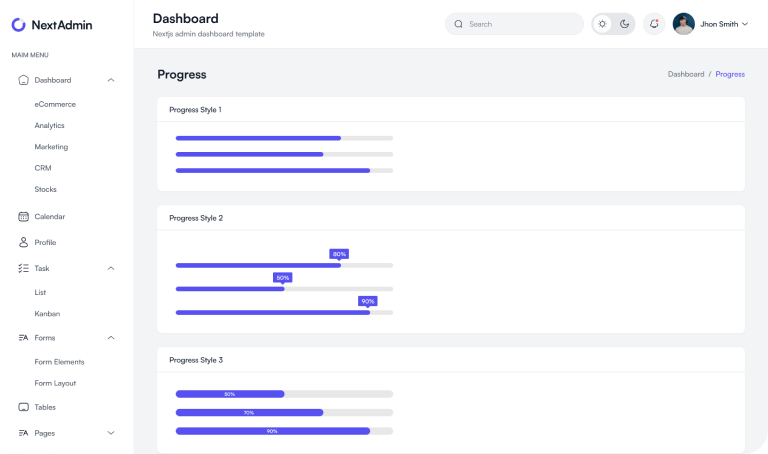Click the 80% progress bar in Style 2
This screenshot has height=454, width=768.
pos(258,265)
